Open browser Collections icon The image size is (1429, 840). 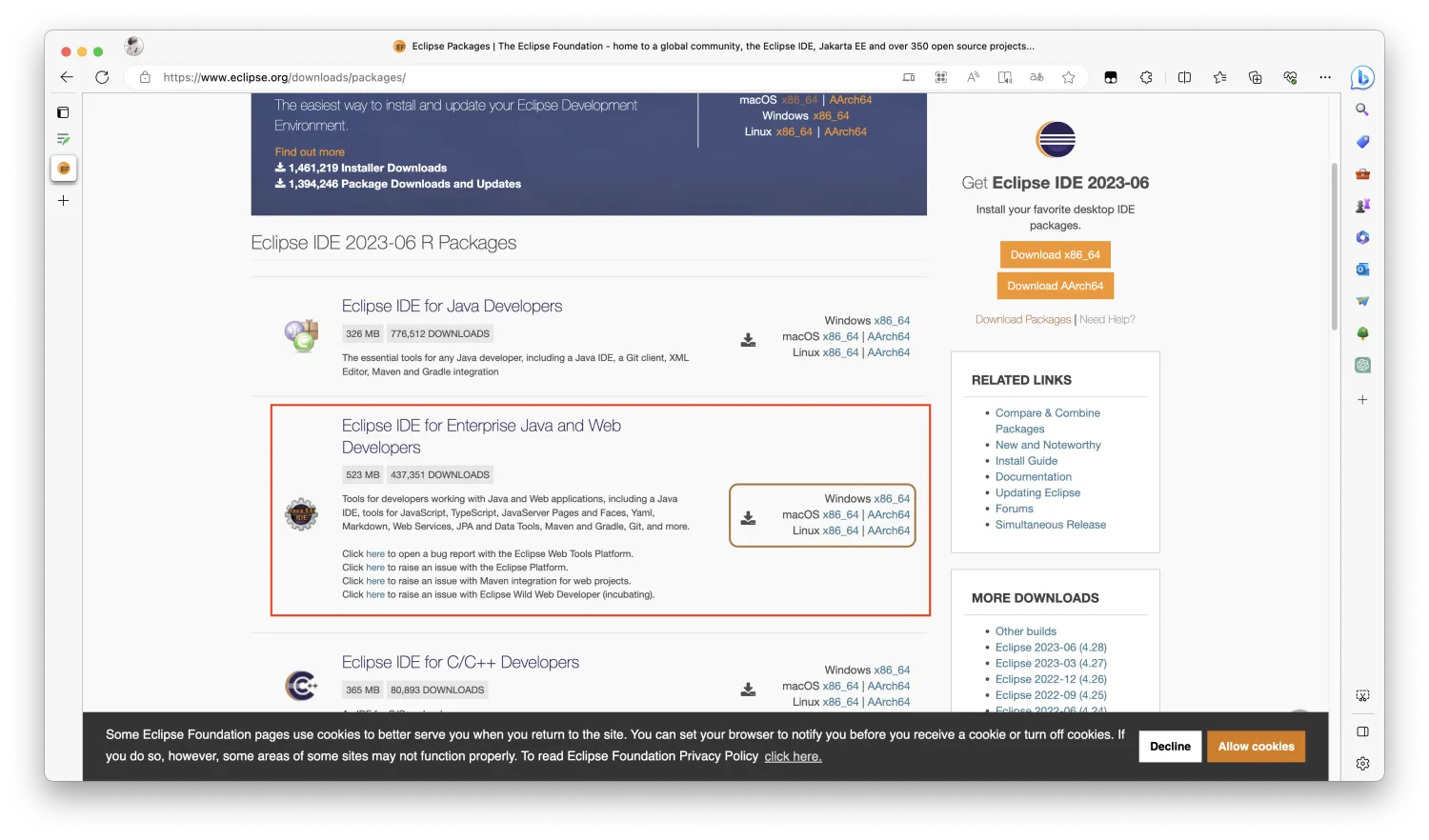point(1255,77)
